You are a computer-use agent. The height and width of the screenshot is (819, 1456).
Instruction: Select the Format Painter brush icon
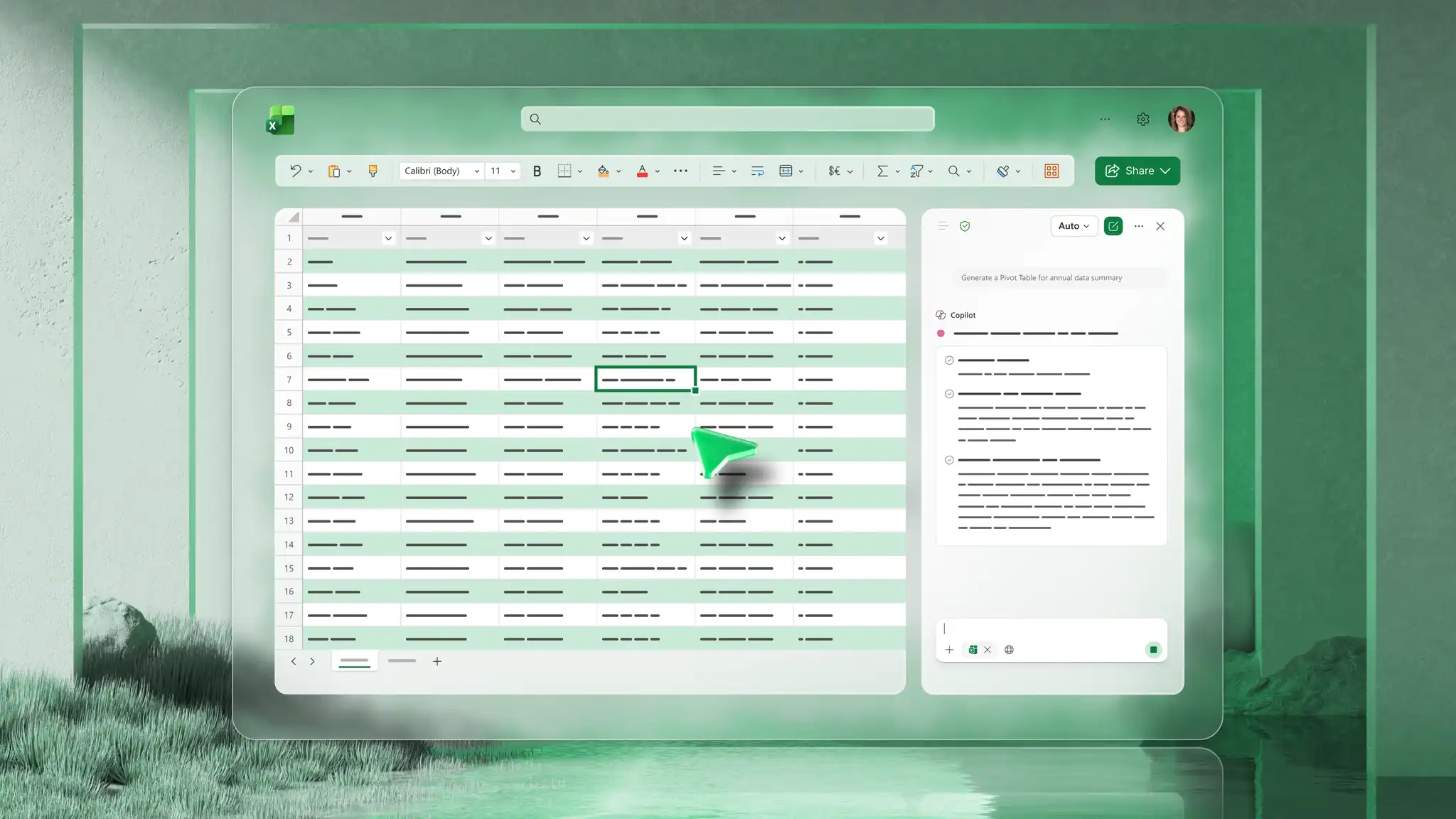373,171
